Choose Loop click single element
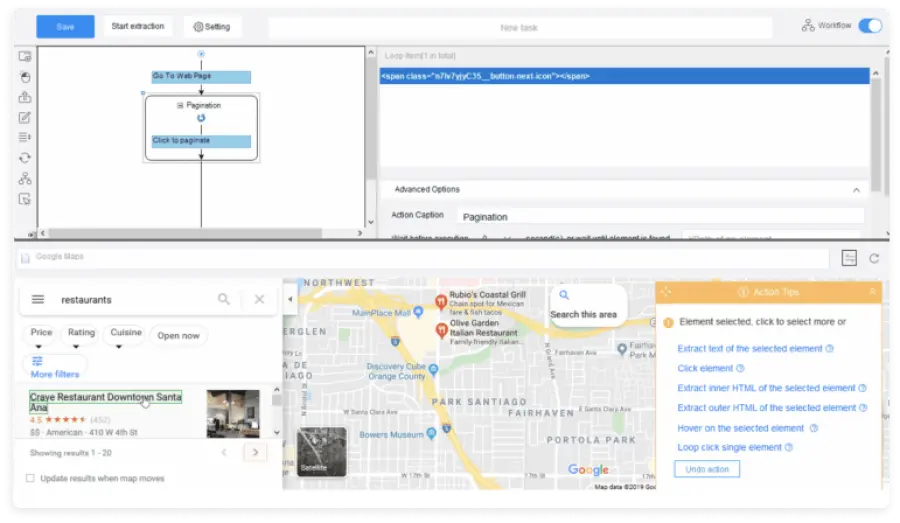900x523 pixels. (730, 448)
